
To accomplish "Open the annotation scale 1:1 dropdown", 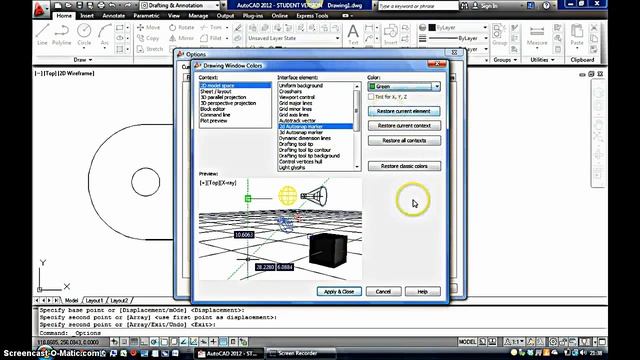I will pos(514,342).
